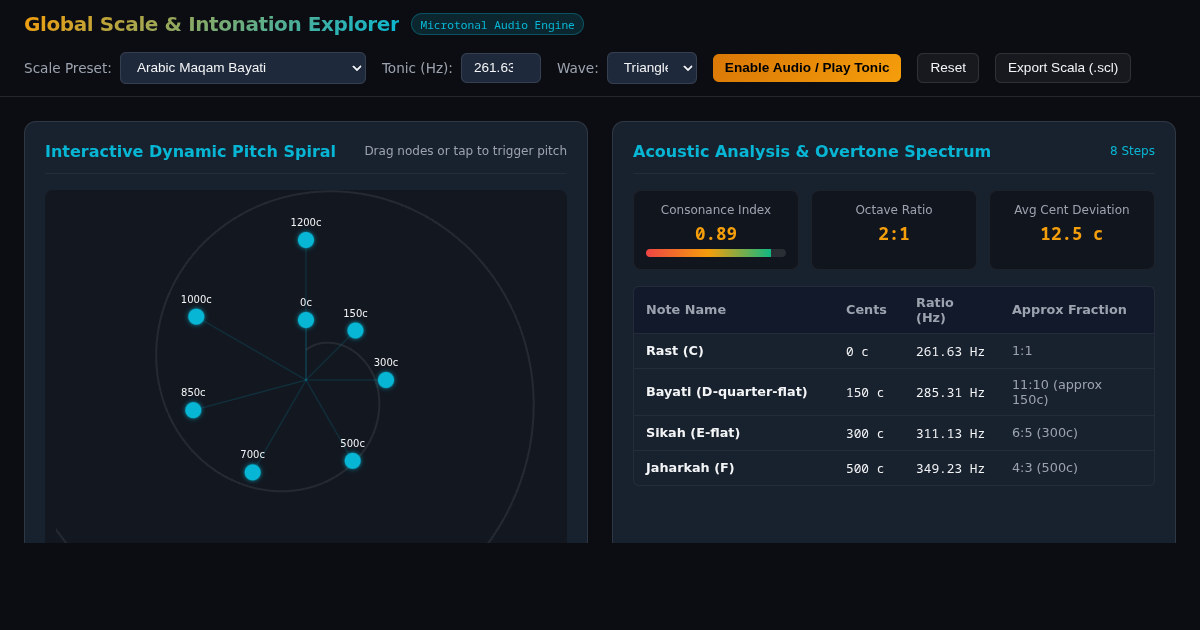Select the Bayati (D-quarter-flat) row name

tap(726, 392)
